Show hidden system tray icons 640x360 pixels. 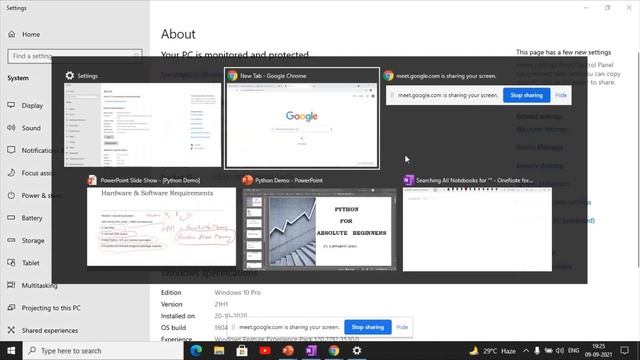(526, 351)
